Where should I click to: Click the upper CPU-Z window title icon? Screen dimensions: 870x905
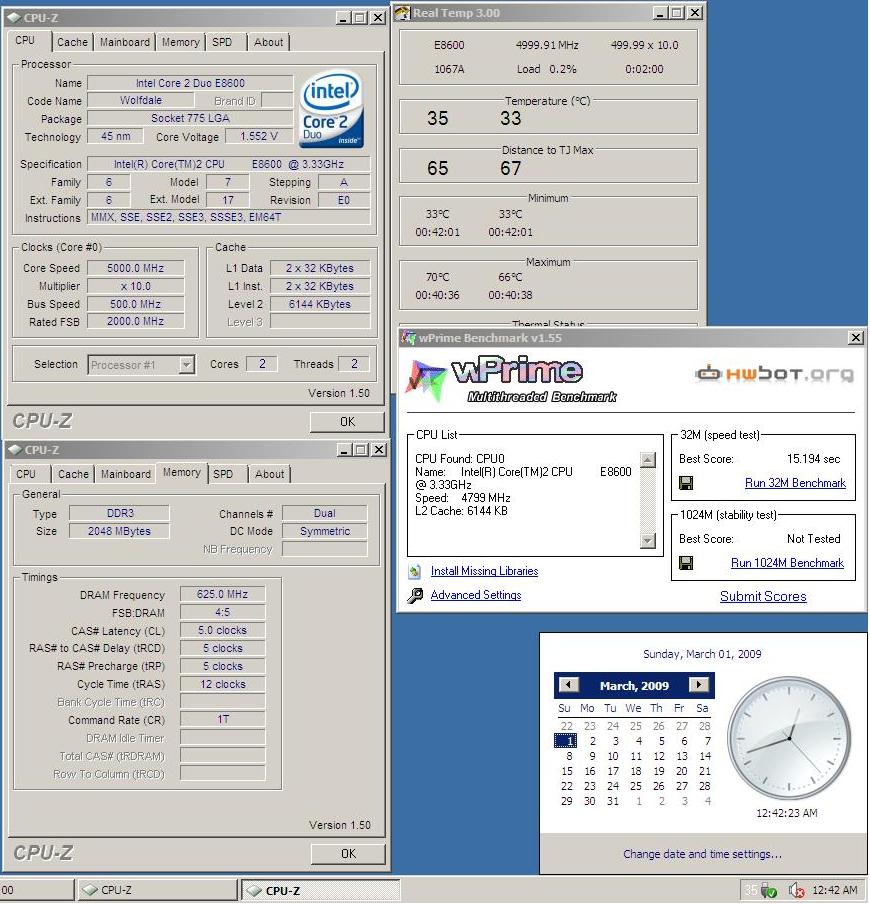(14, 18)
